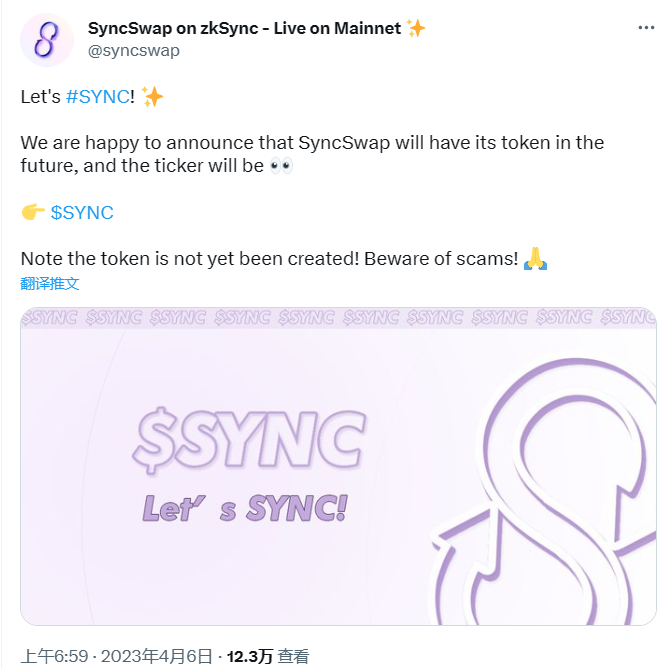Open the @syncswap handle link
Viewport: 669px width, 668px height.
[134, 51]
